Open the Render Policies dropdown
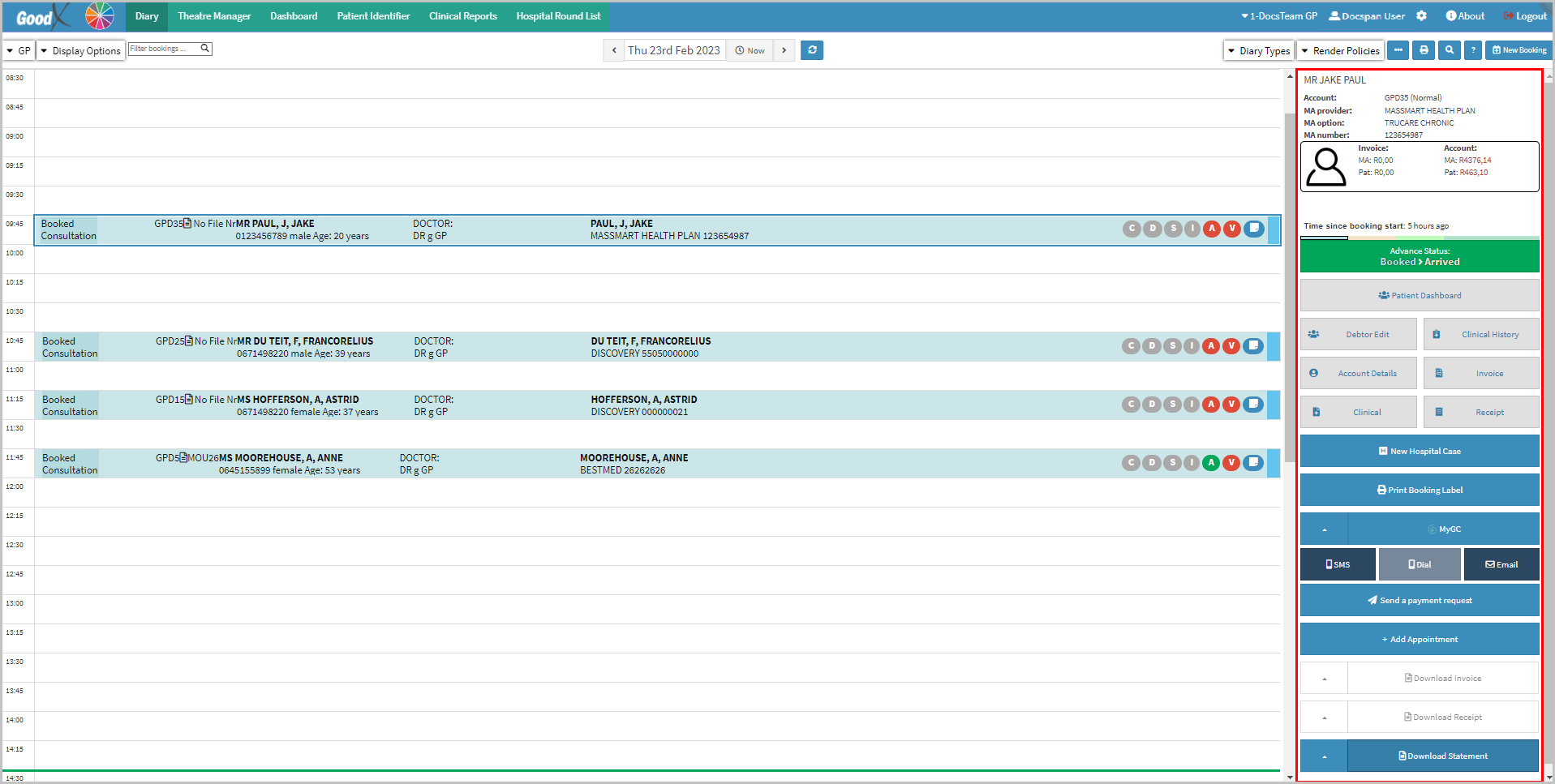 (1340, 50)
